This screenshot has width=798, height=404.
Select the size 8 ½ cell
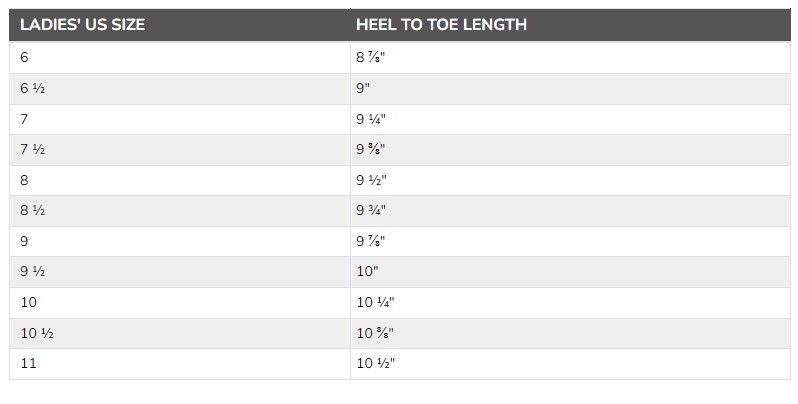coord(180,211)
